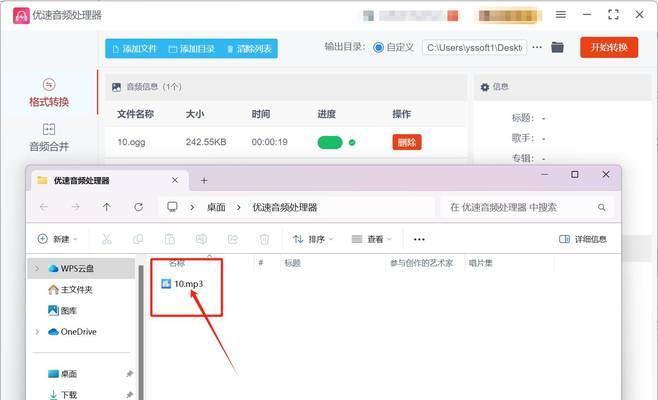This screenshot has width=658, height=400.
Task: Click the navigation pane vertical scrollbar
Action: pos(141,332)
